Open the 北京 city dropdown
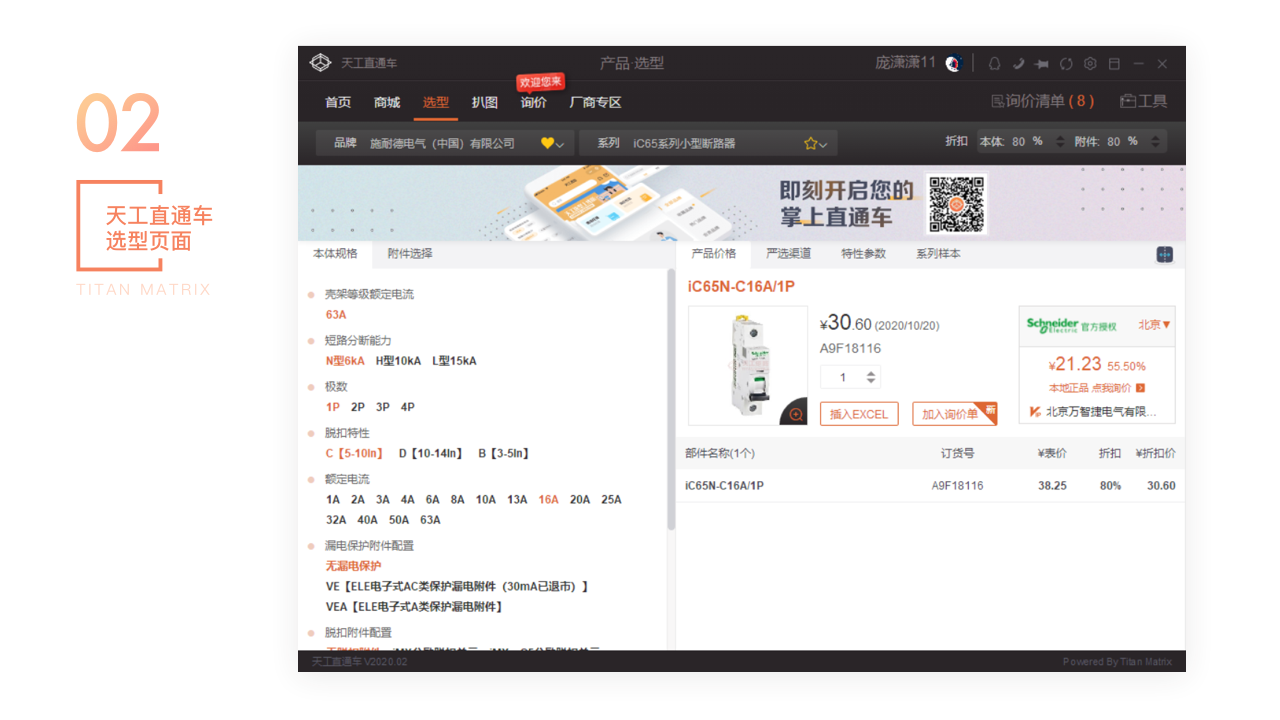Viewport: 1280px width, 720px height. pos(1154,325)
